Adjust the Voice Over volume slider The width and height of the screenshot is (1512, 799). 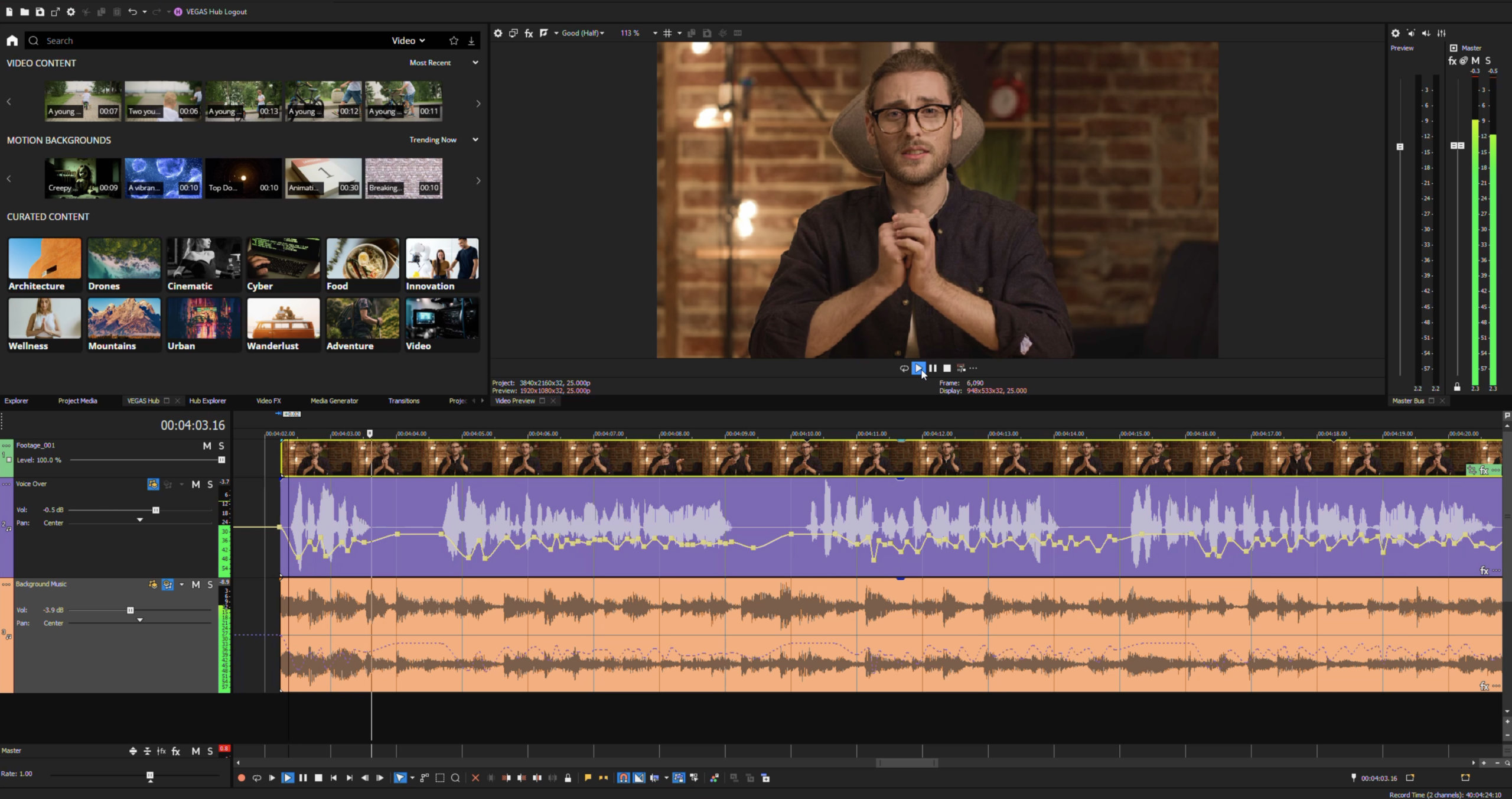156,510
